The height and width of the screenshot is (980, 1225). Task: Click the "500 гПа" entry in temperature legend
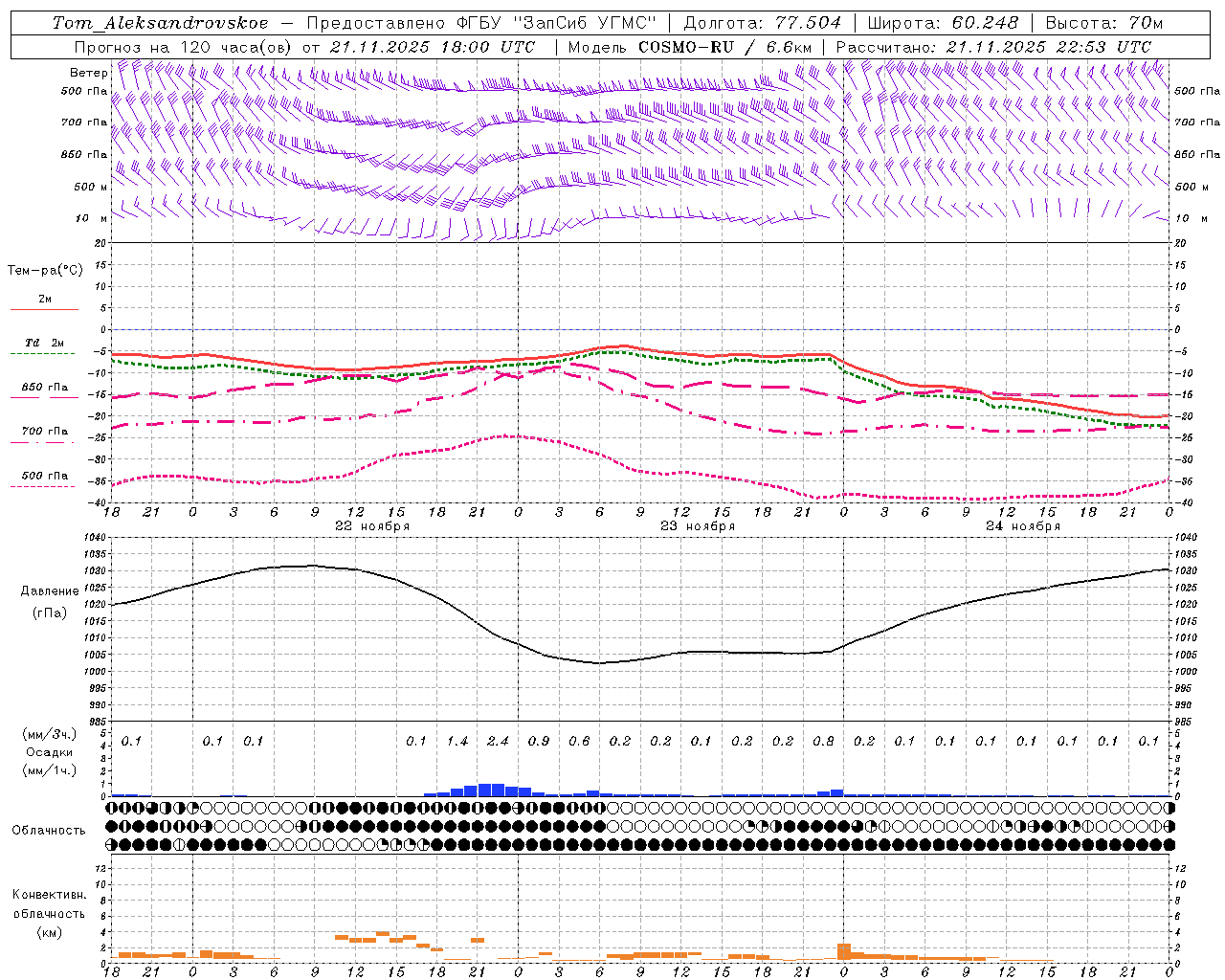[x=45, y=476]
